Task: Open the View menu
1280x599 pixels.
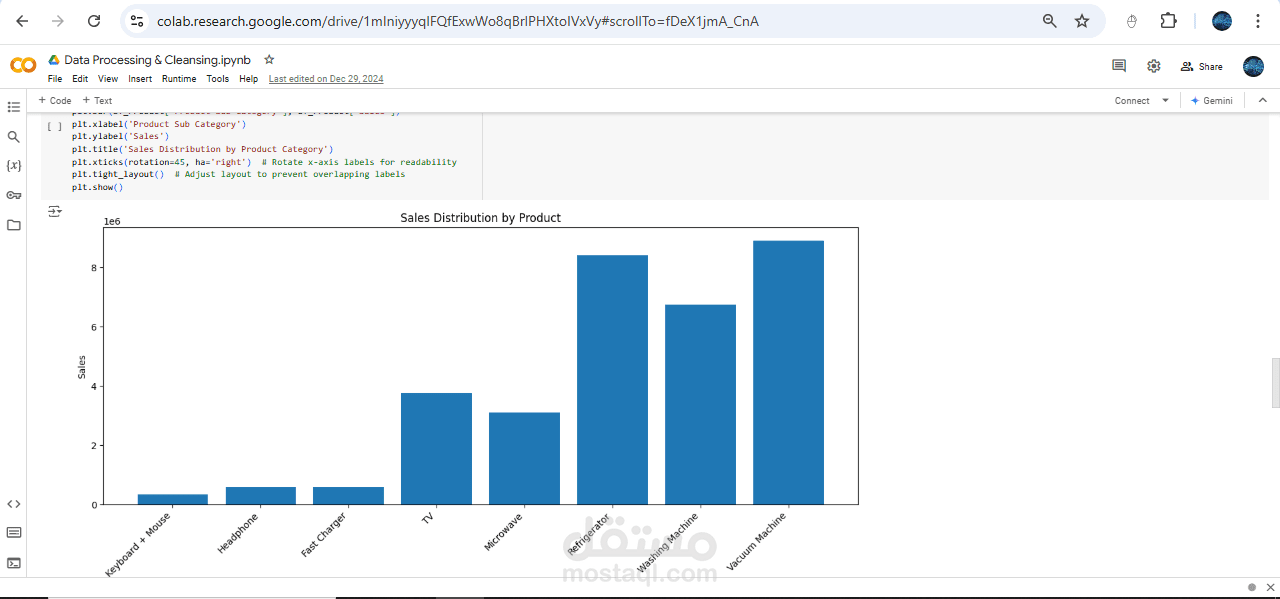Action: pyautogui.click(x=108, y=79)
